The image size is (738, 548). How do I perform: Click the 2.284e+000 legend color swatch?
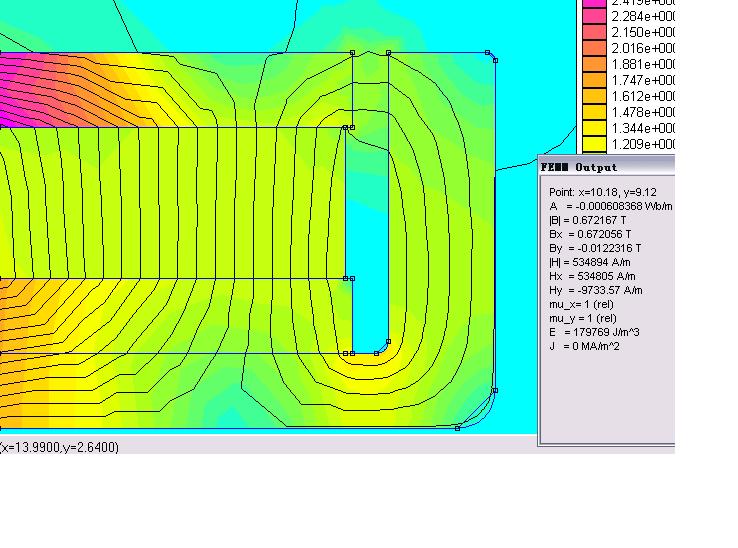click(594, 16)
